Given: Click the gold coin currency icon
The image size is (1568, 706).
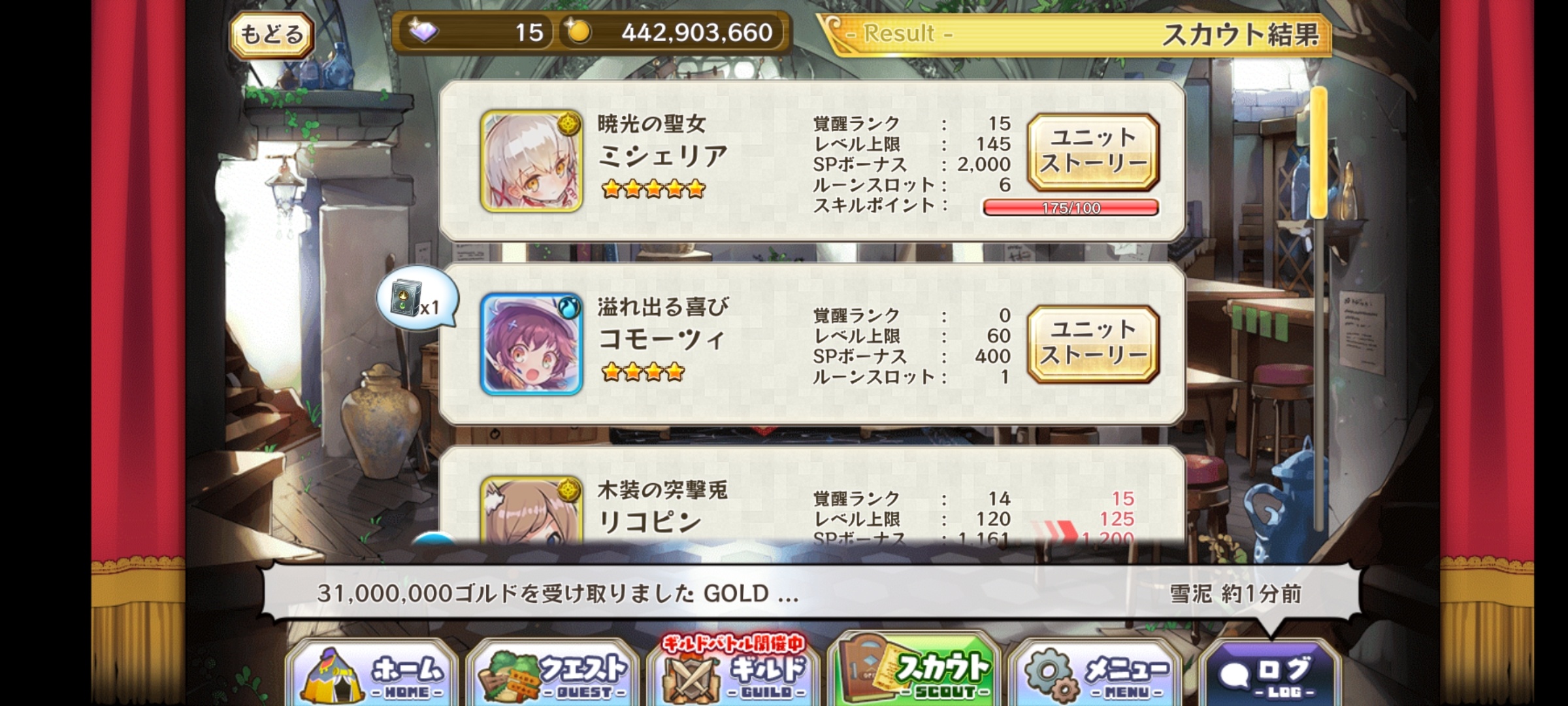Looking at the screenshot, I should pos(578,31).
